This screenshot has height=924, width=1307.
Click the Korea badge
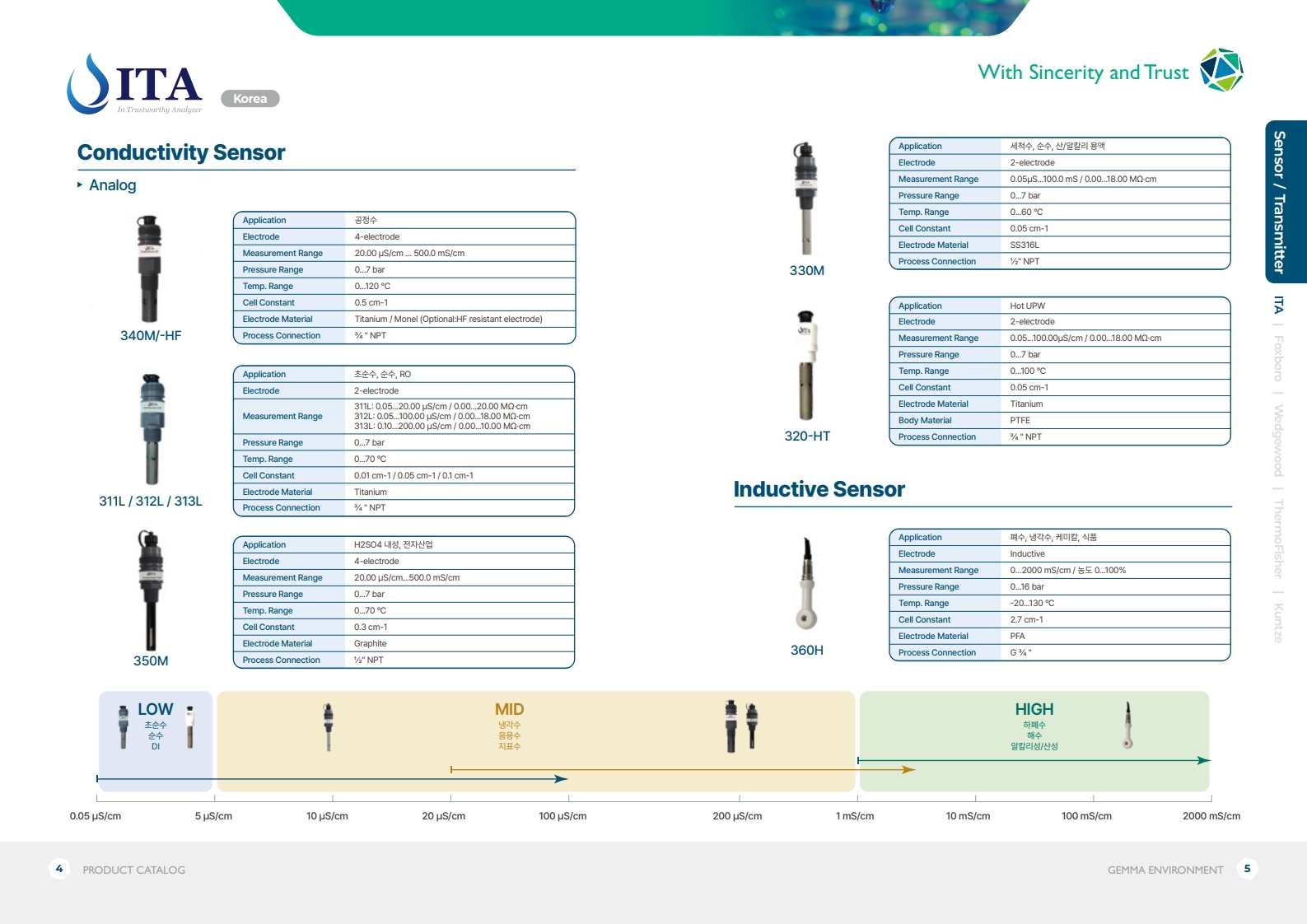(x=250, y=99)
